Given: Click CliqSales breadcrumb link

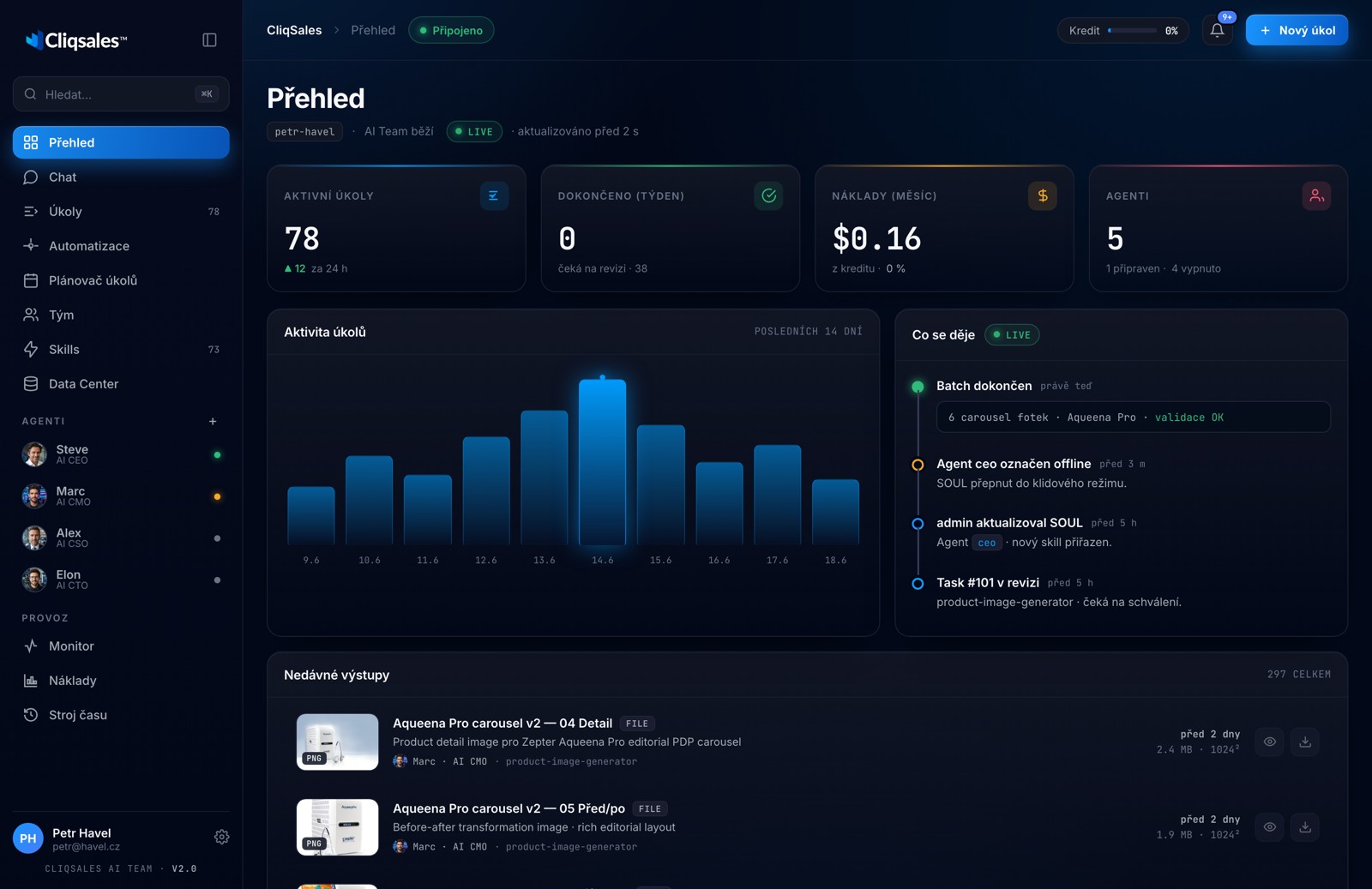Looking at the screenshot, I should click(x=294, y=30).
